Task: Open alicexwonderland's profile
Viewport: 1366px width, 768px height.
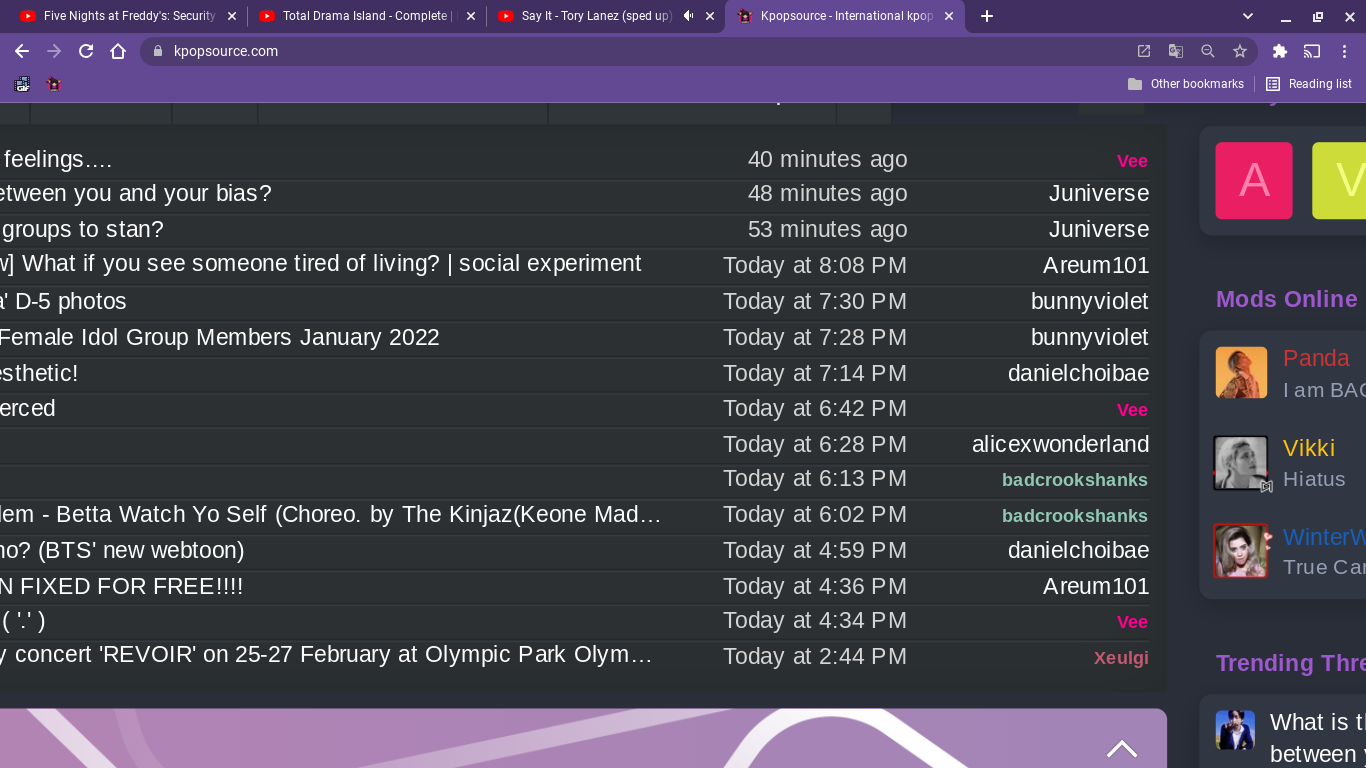Action: tap(1060, 444)
